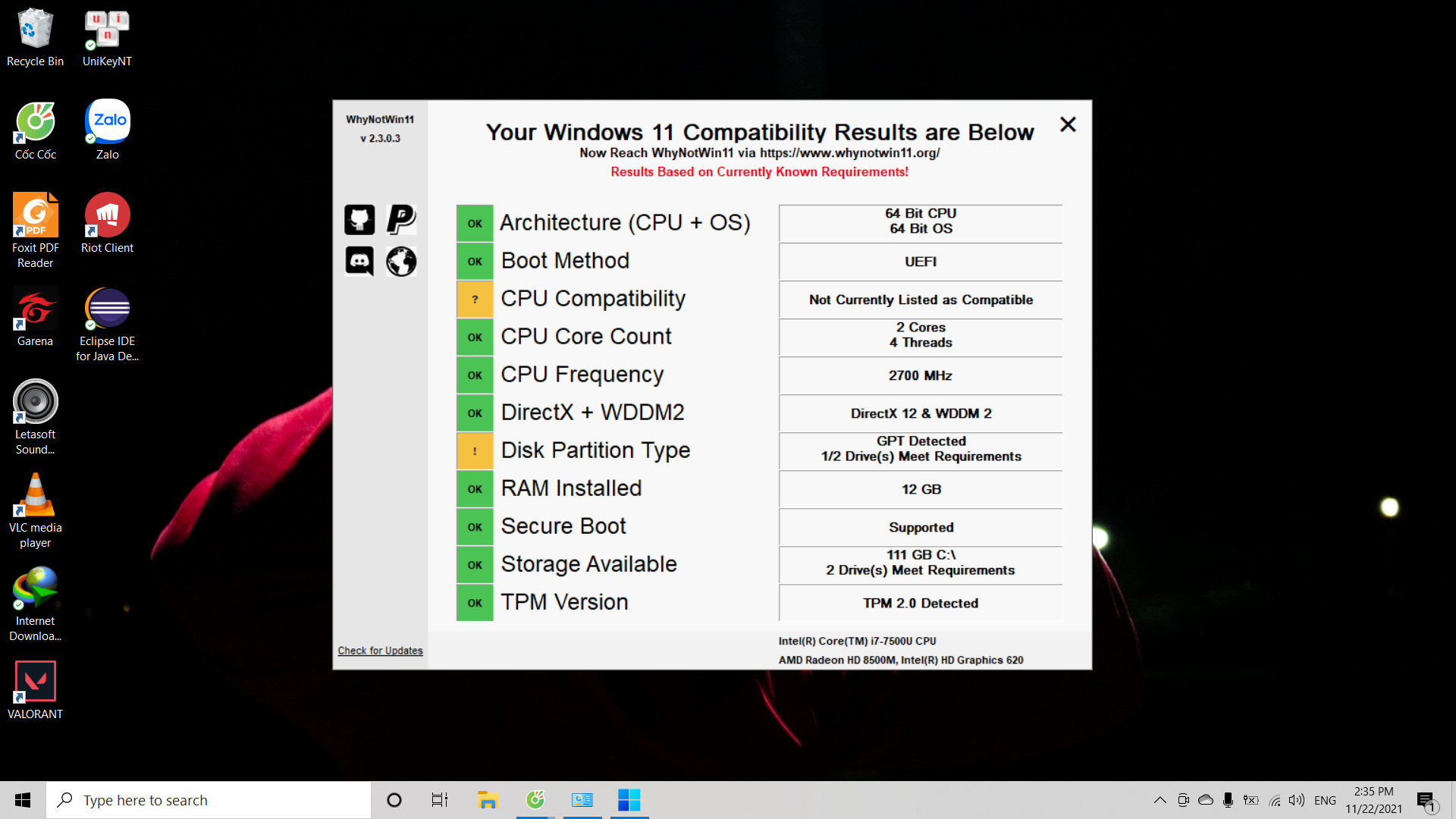Select the Foxit PDF Reader desktop icon
Screen dimensions: 1456x819
(35, 231)
